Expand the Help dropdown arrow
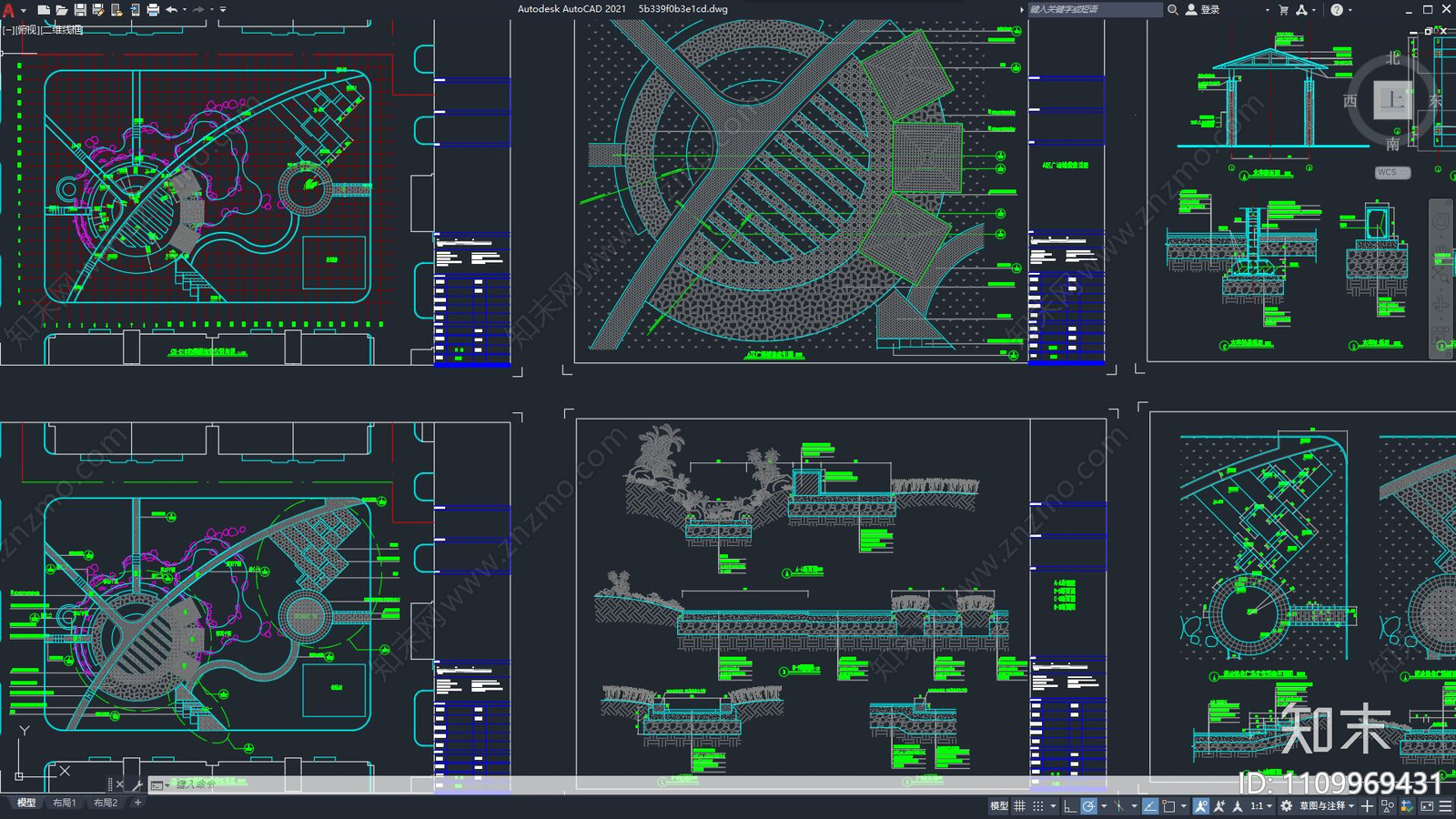Screen dimensions: 1456x819 1350,10
